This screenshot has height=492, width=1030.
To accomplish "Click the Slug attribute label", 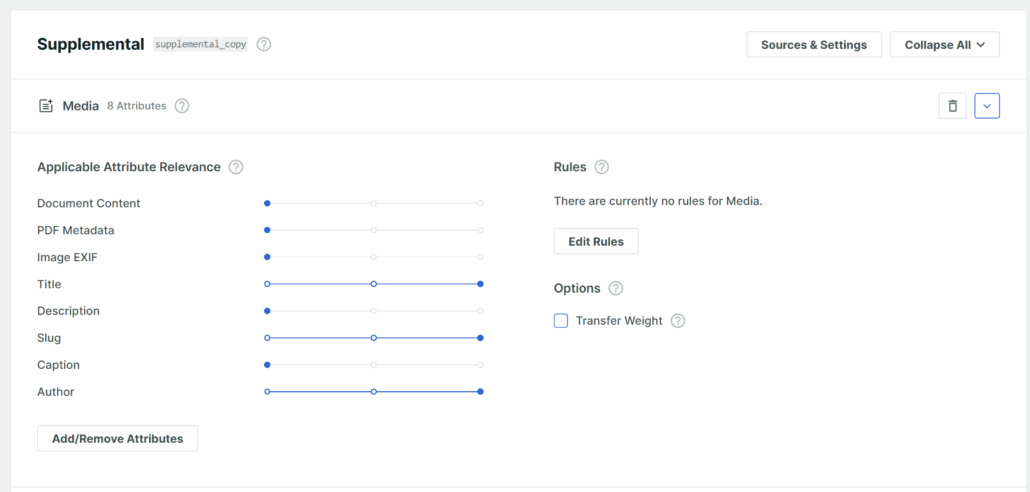I will click(49, 338).
